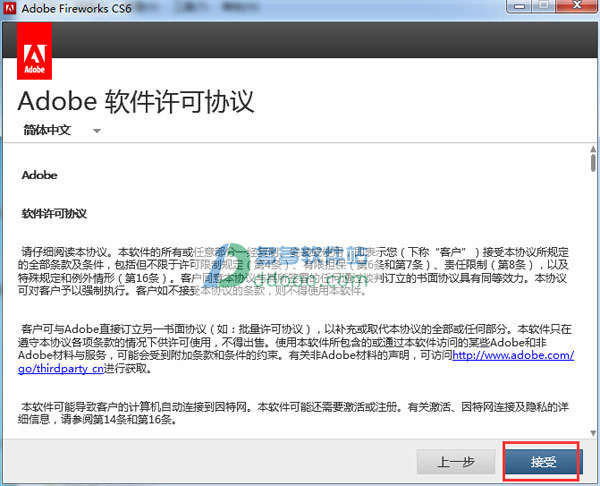This screenshot has width=600, height=486.
Task: Click the scrollbar up arrow
Action: [x=593, y=149]
